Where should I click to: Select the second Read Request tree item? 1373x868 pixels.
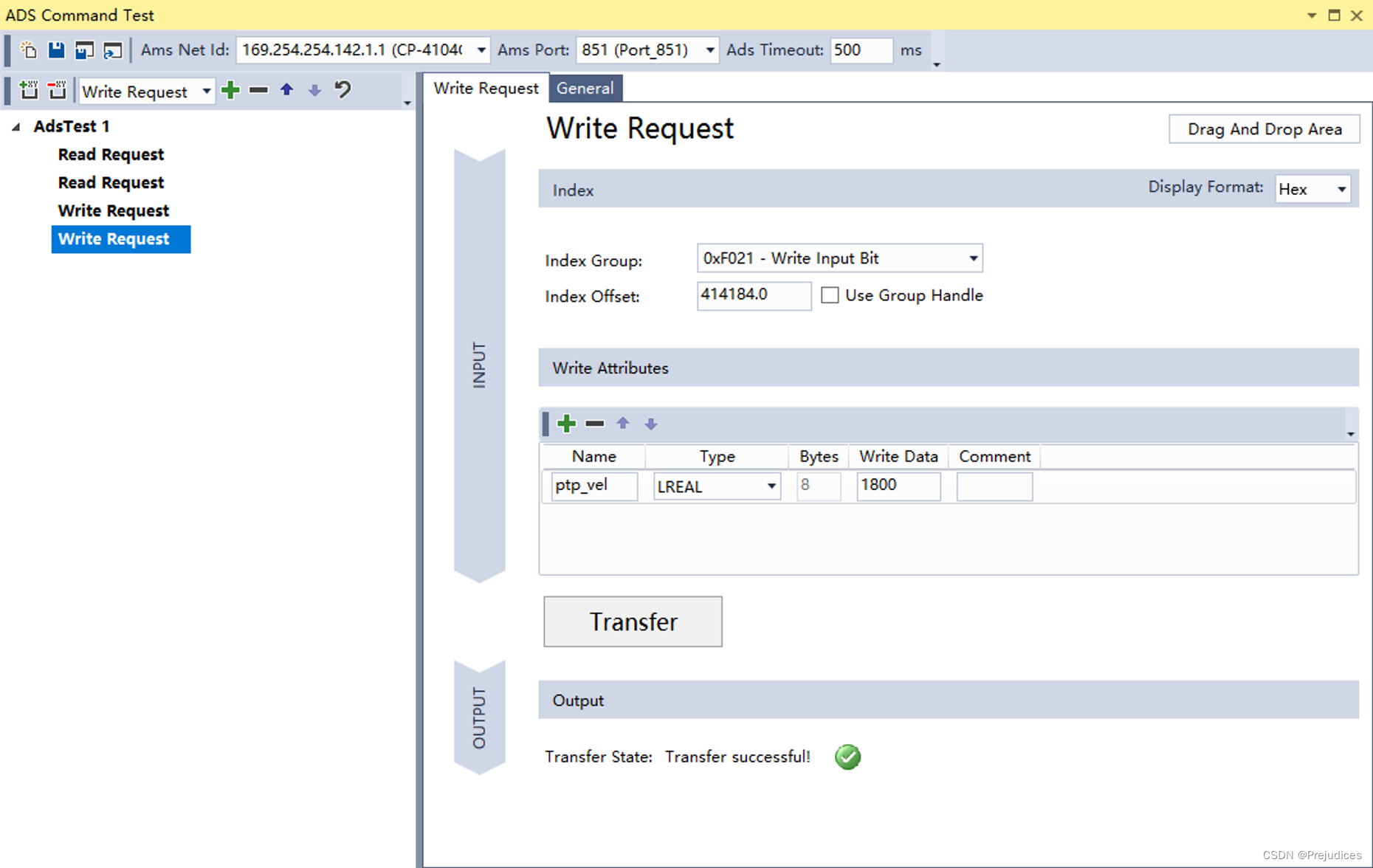click(x=111, y=182)
